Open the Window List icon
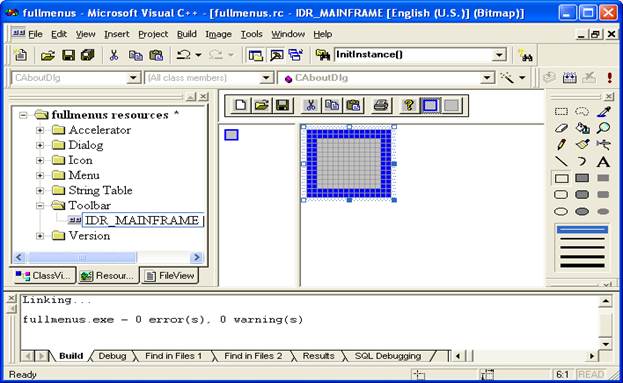Viewport: 623px width, 383px height. pos(296,55)
